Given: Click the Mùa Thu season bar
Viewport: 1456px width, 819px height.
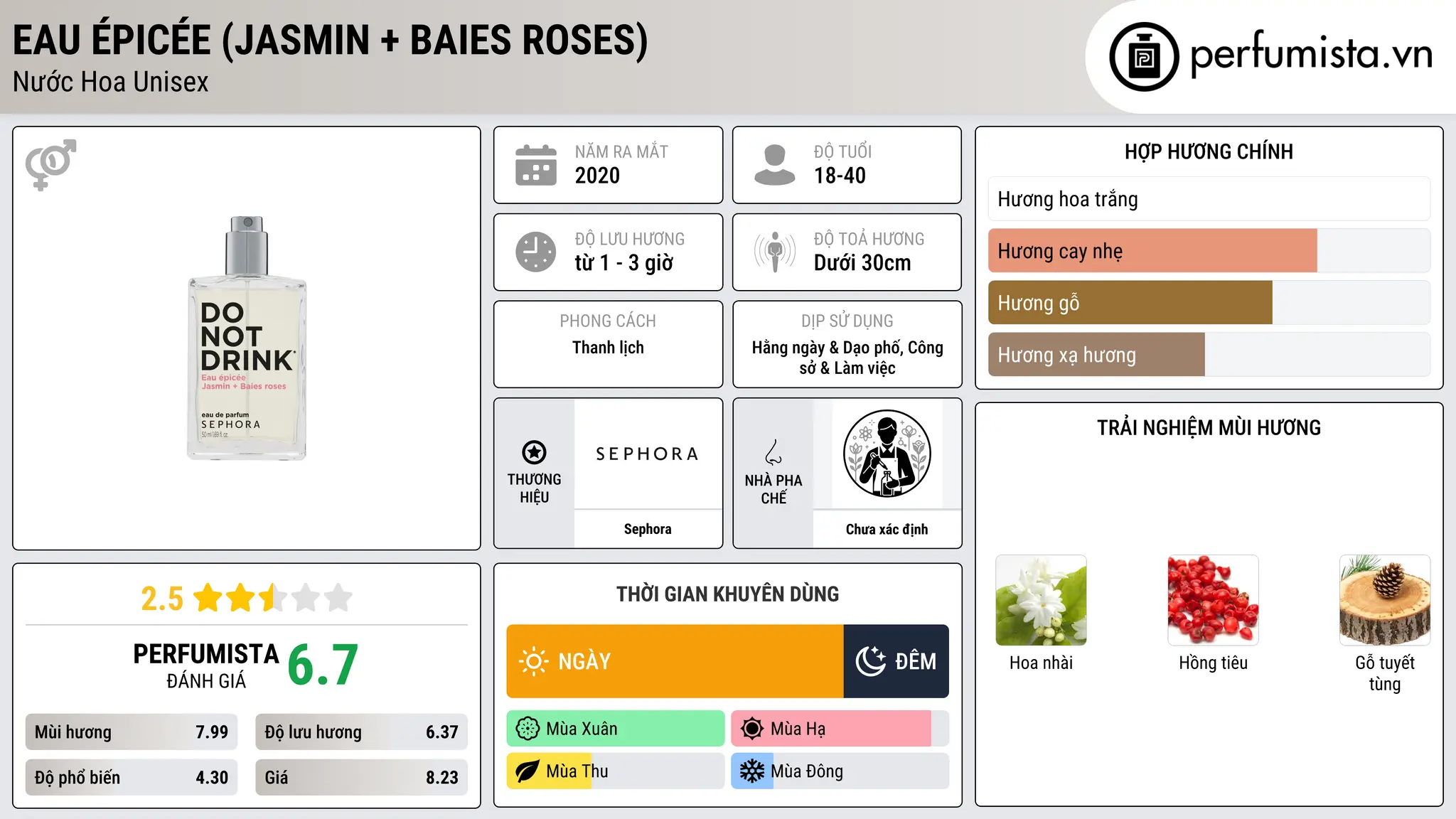Looking at the screenshot, I should [616, 771].
